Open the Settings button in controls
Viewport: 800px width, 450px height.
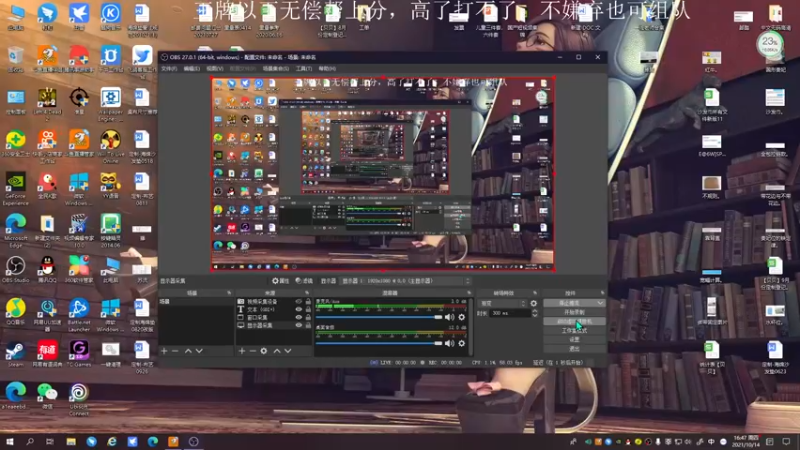pos(574,340)
